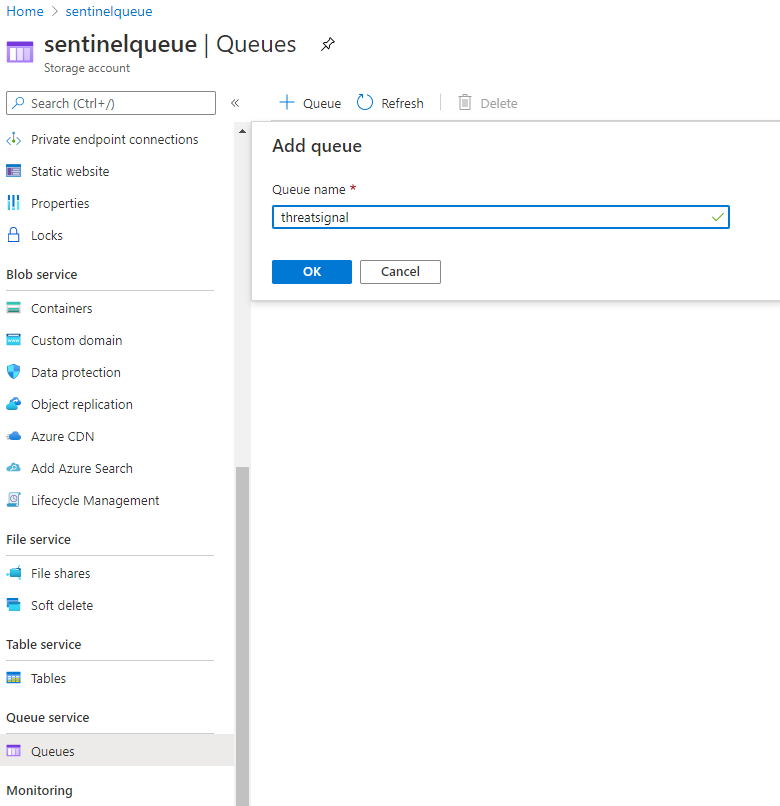Go to Home breadcrumb link
780x806 pixels.
(x=25, y=11)
